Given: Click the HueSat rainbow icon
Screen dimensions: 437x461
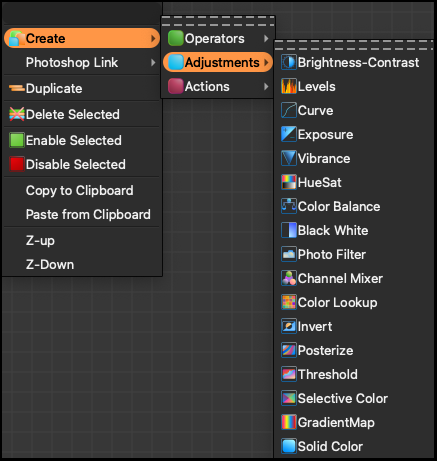Looking at the screenshot, I should coord(289,182).
